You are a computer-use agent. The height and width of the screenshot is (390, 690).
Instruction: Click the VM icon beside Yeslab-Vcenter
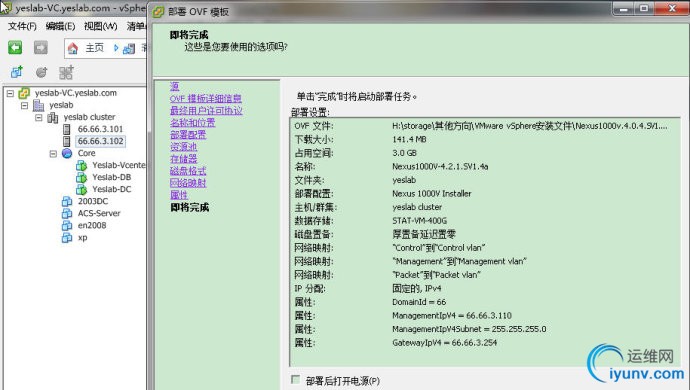click(81, 165)
